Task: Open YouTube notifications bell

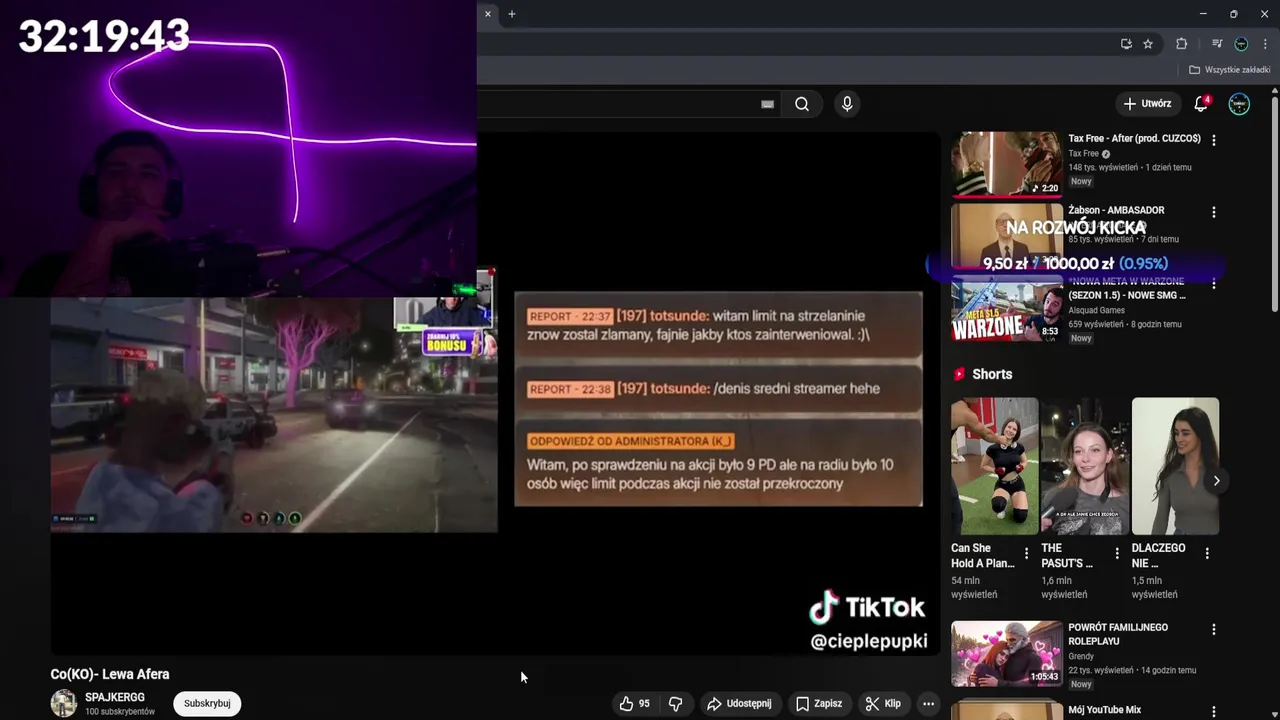Action: coord(1202,104)
